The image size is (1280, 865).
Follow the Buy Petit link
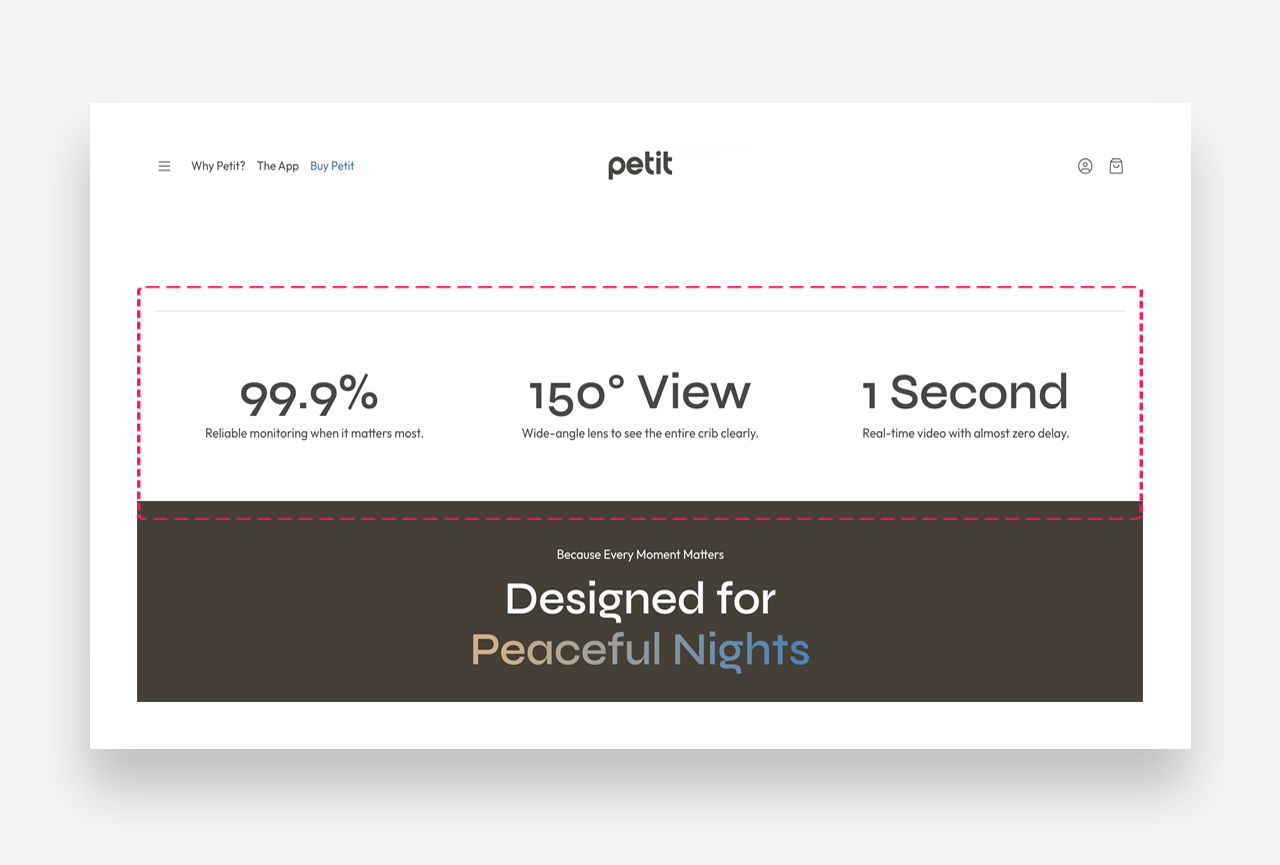pyautogui.click(x=332, y=166)
